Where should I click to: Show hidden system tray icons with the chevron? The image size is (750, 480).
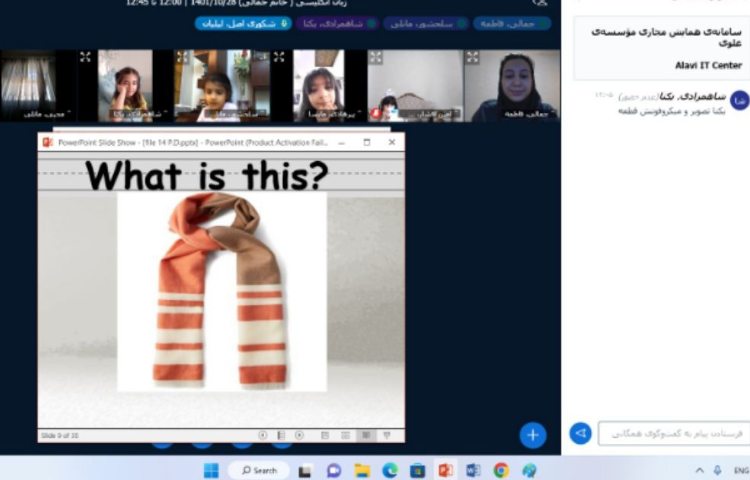[x=699, y=470]
